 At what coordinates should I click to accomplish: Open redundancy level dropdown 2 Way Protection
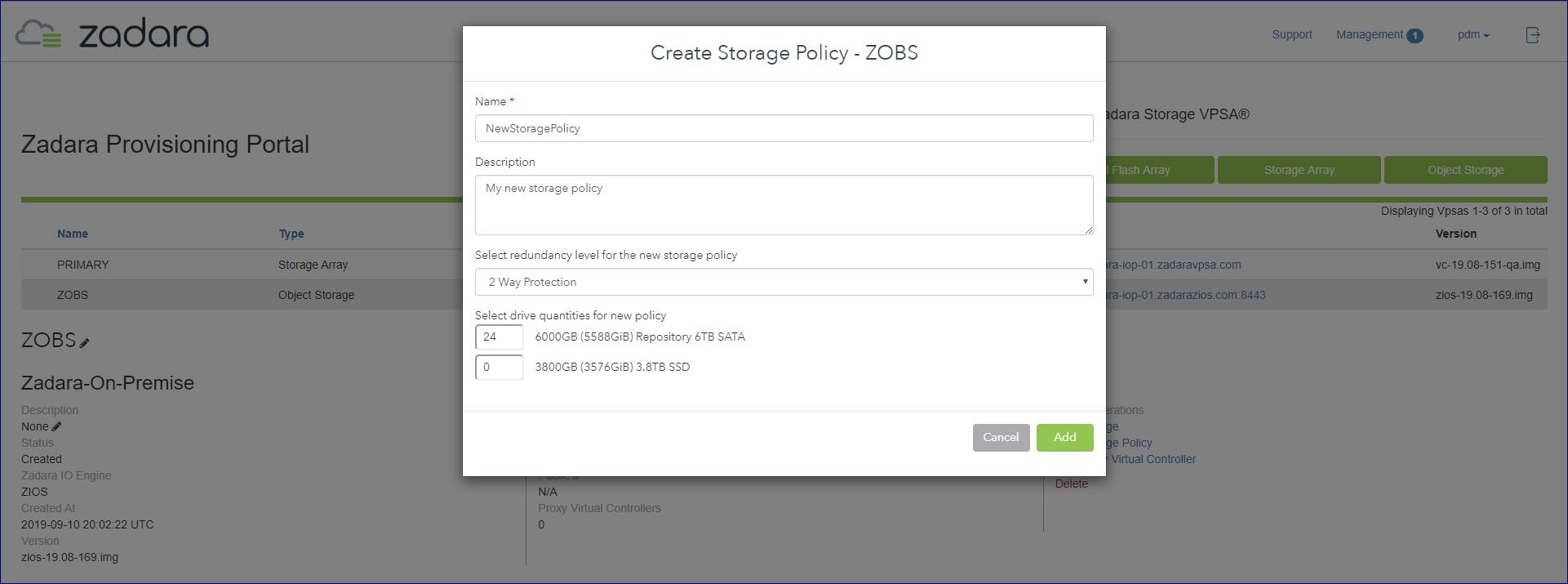click(784, 282)
